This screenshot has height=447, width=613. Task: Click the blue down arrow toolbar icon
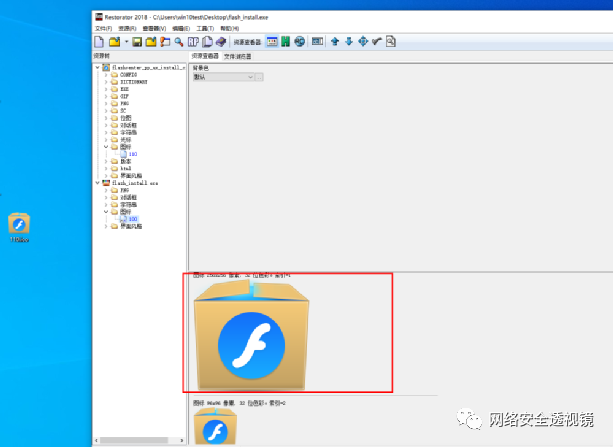(x=349, y=41)
